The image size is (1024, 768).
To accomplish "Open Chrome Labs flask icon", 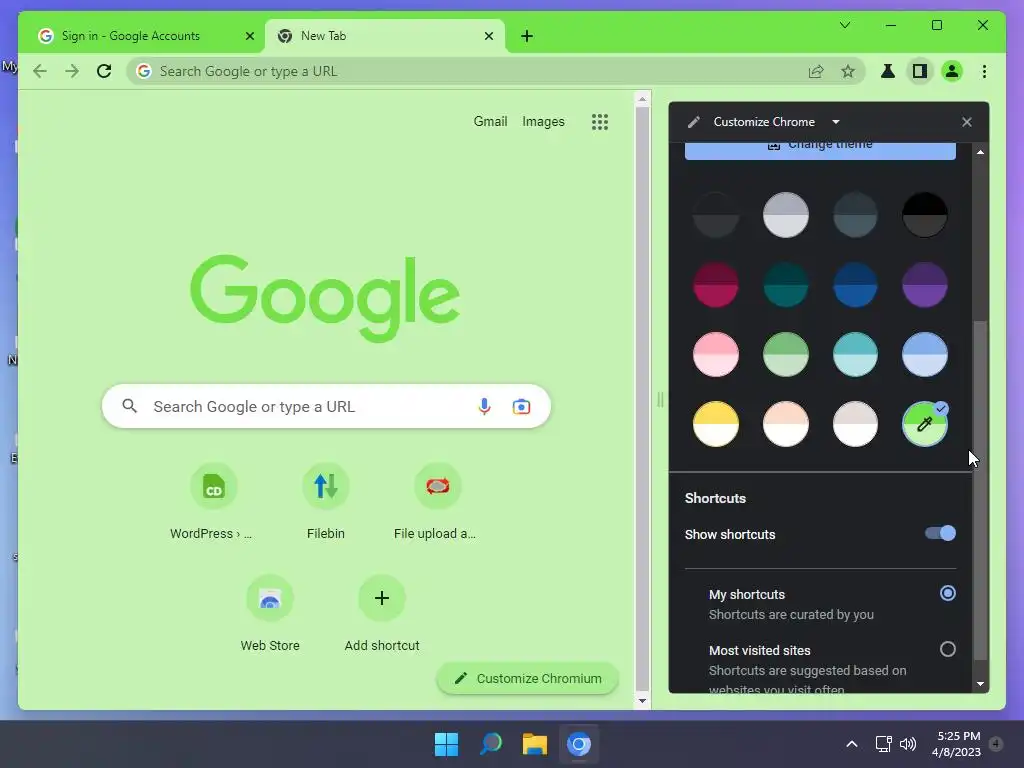I will [x=888, y=71].
